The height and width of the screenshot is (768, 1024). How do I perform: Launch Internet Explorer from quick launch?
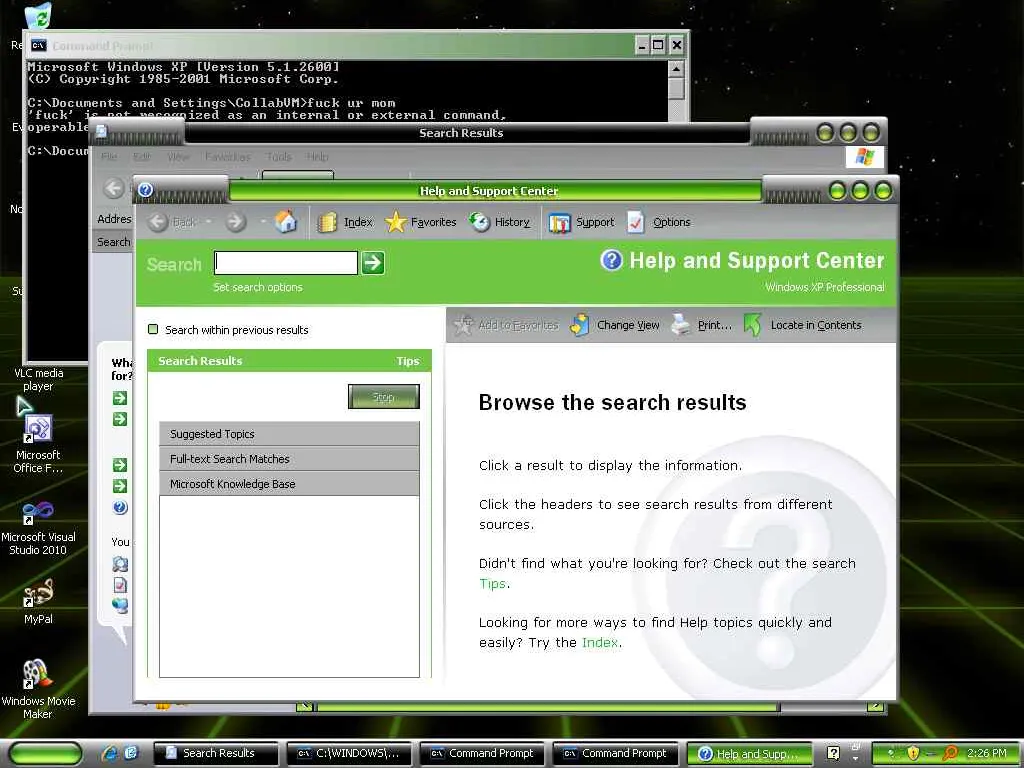tap(110, 753)
